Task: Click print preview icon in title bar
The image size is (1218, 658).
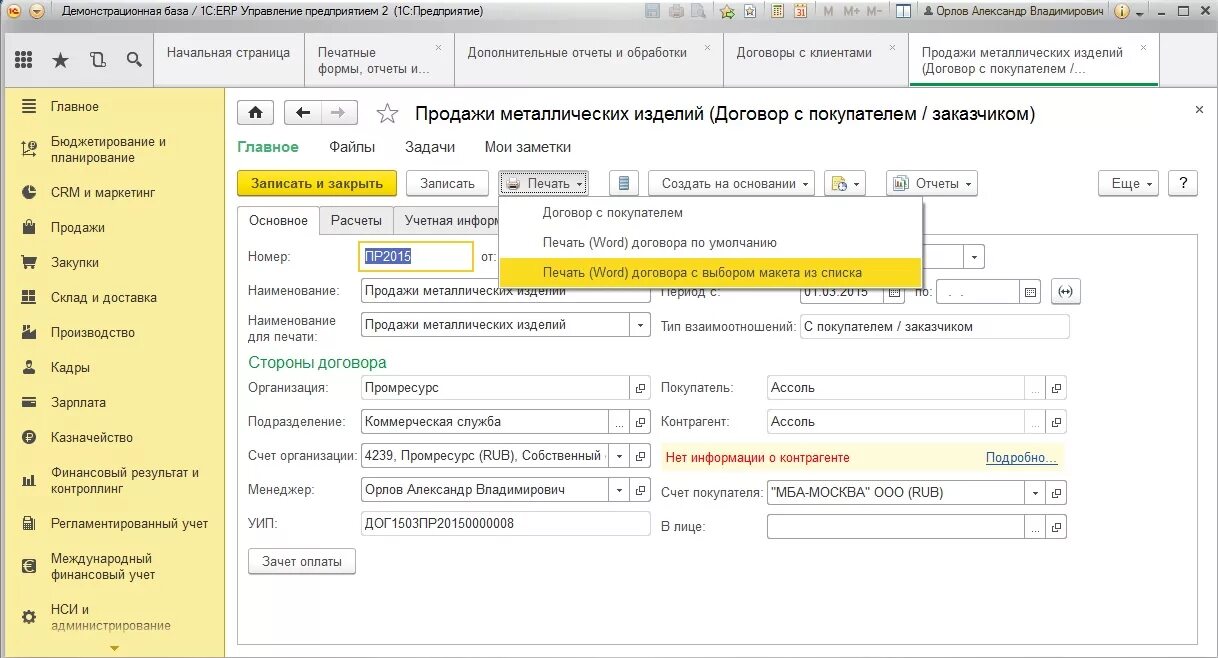Action: pos(698,12)
